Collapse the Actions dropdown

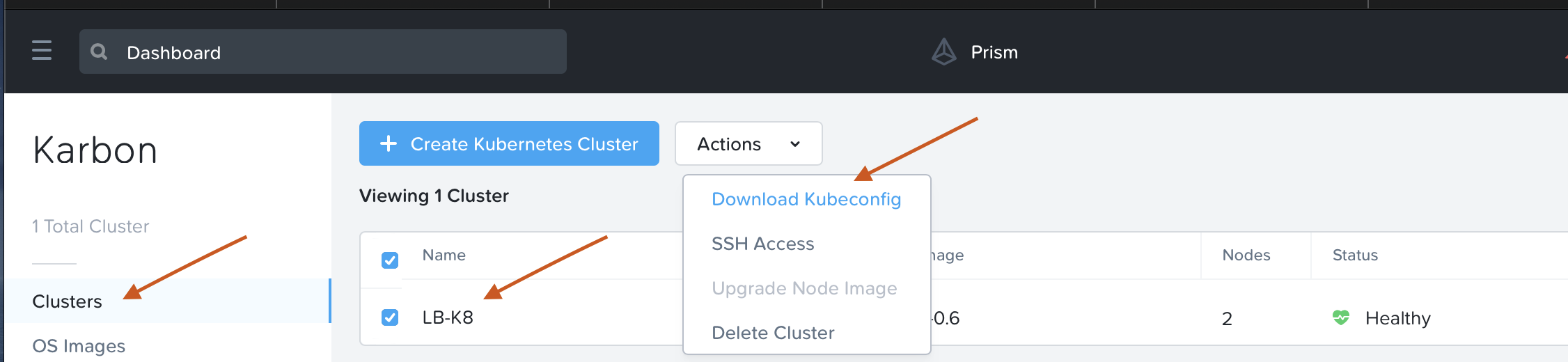click(748, 143)
